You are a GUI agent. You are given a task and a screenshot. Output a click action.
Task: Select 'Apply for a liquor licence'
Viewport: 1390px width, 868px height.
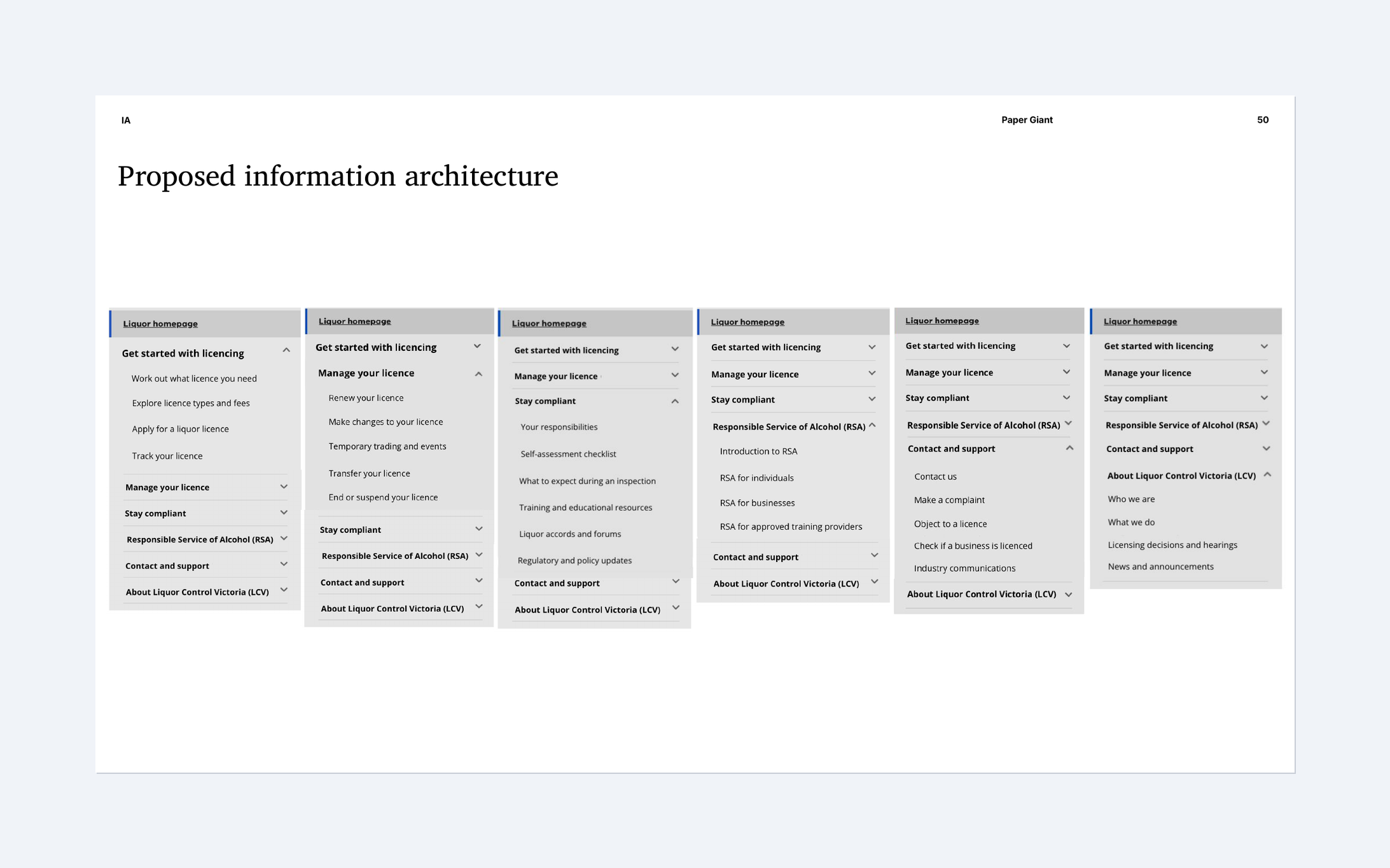(x=180, y=429)
